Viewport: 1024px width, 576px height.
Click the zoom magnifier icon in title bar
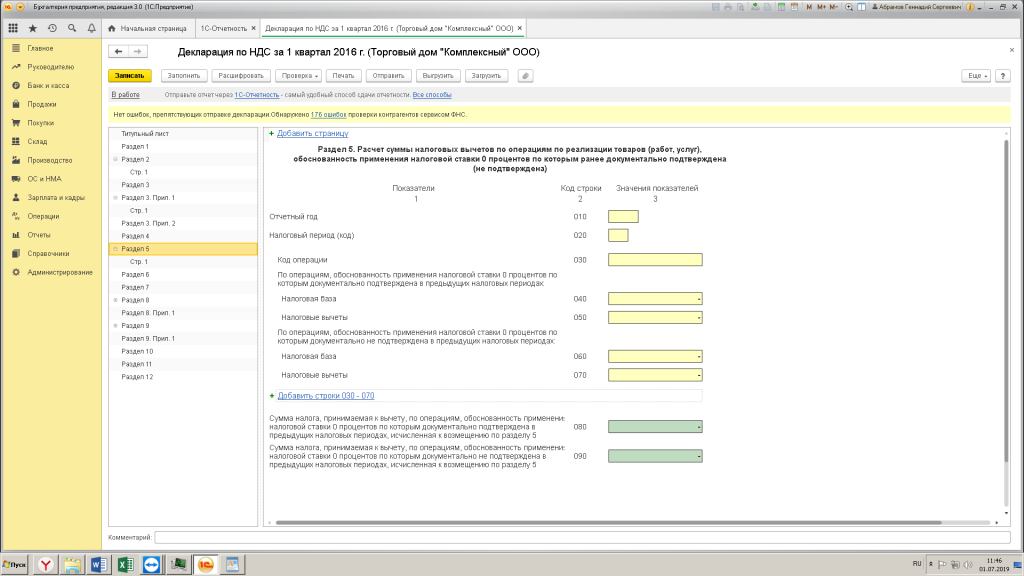click(849, 7)
